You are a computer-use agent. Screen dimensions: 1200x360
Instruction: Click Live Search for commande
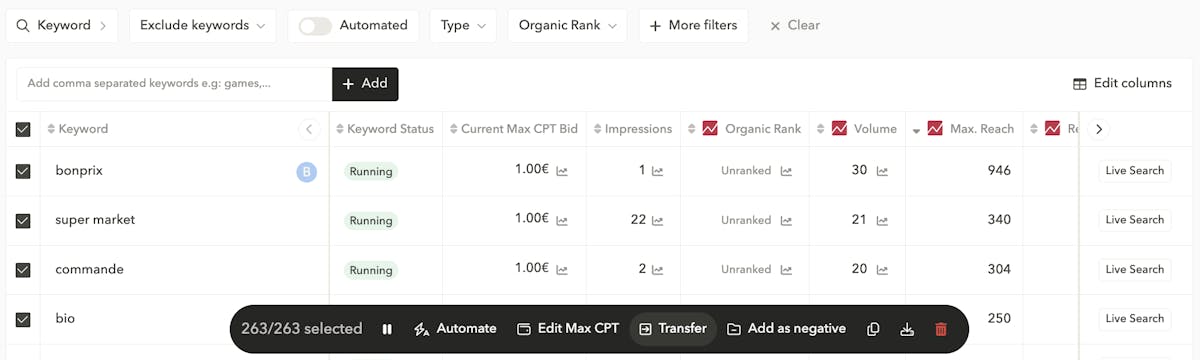[1134, 270]
